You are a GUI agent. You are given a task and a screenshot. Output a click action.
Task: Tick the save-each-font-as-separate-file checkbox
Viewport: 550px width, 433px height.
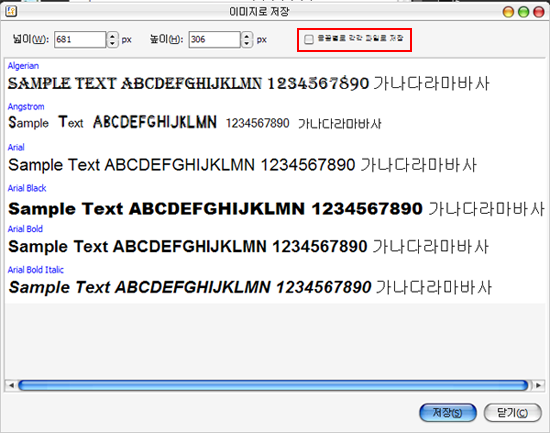tap(309, 39)
